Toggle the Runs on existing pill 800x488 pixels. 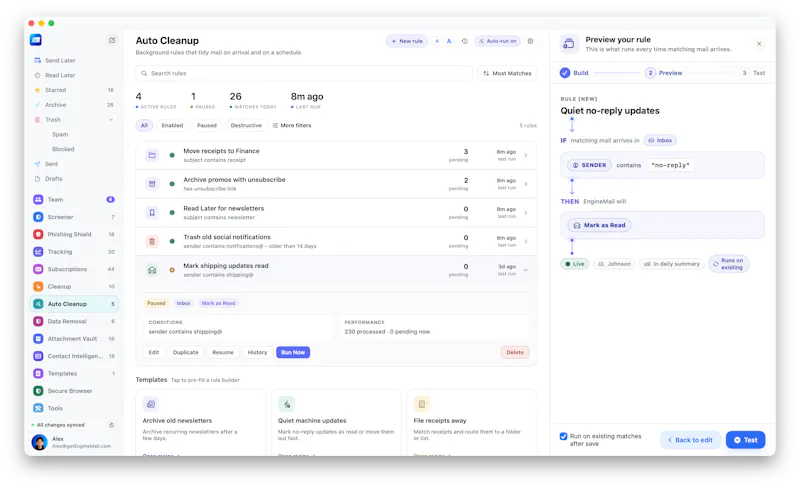point(728,264)
